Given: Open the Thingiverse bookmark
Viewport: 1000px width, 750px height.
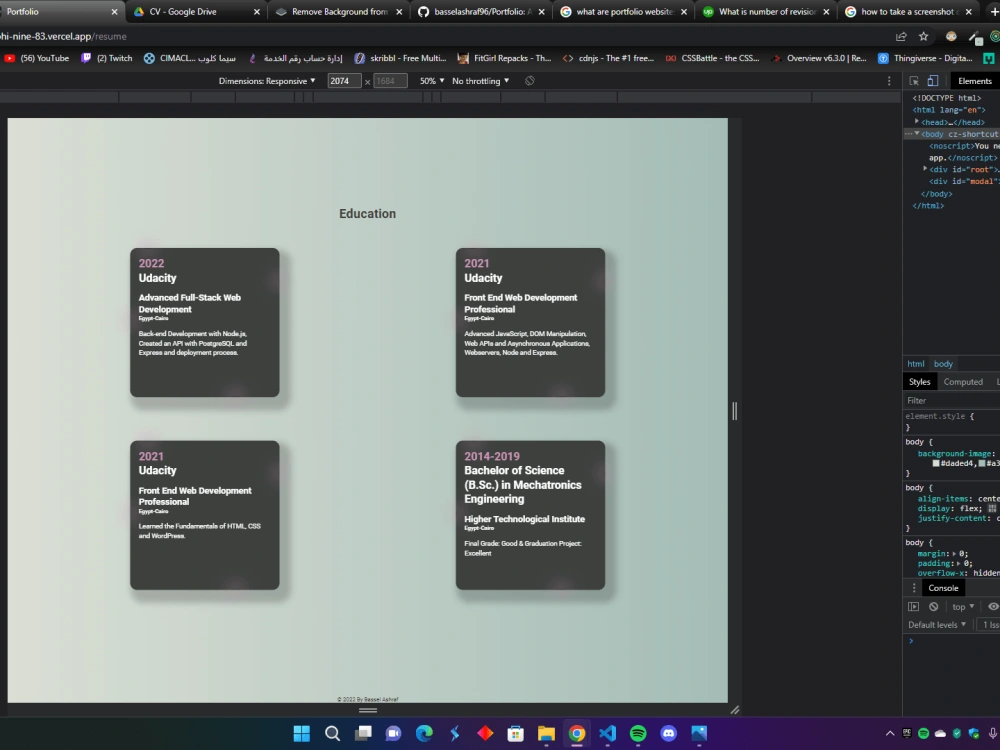Looking at the screenshot, I should [x=925, y=58].
